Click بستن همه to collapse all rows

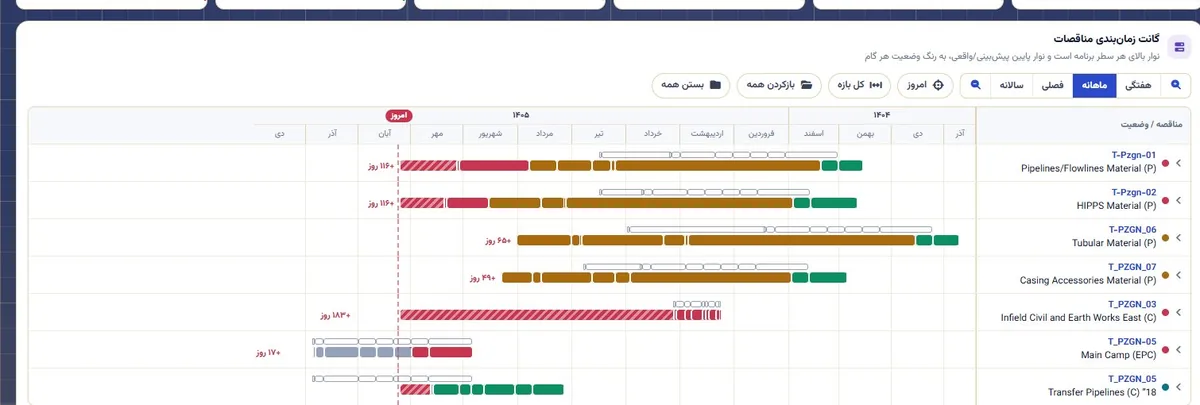point(691,85)
